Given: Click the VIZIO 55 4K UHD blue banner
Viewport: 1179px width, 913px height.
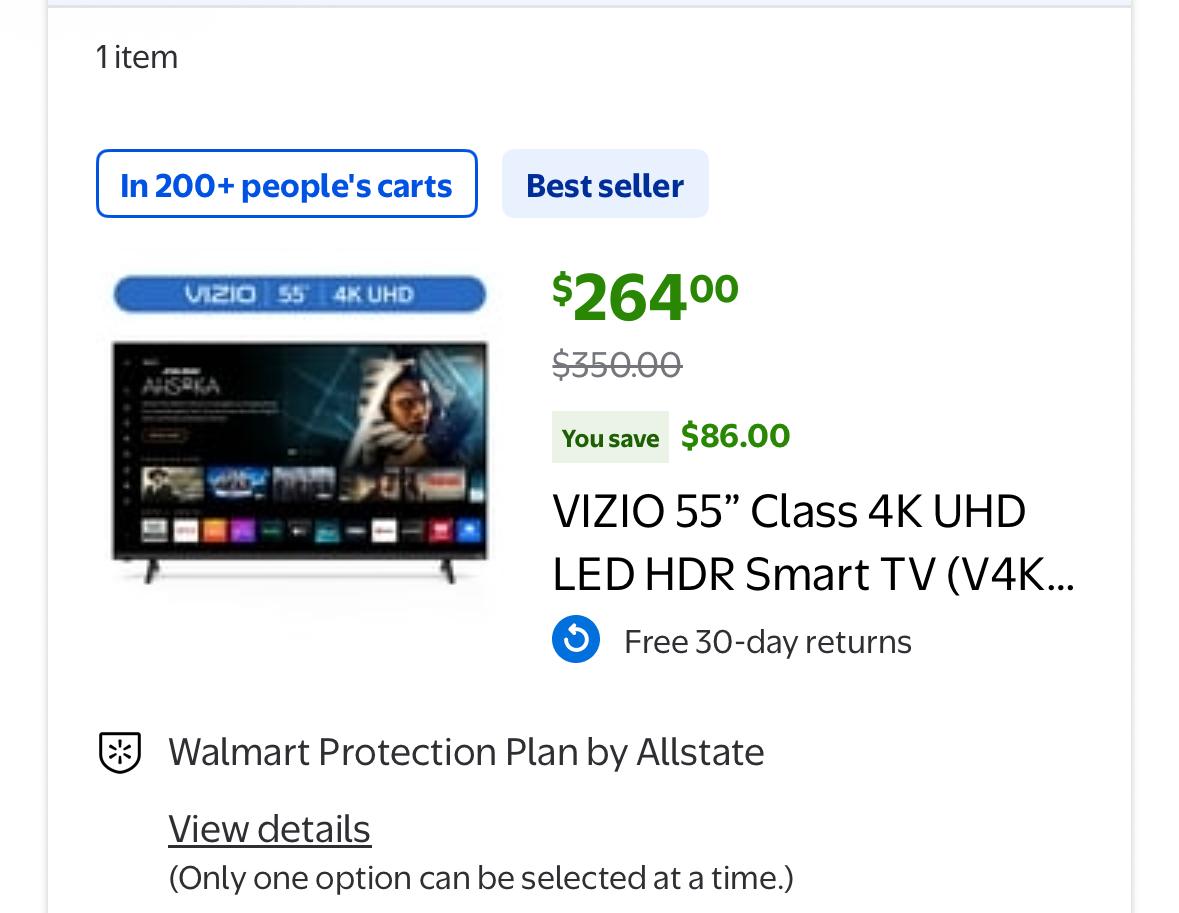Looking at the screenshot, I should (x=299, y=294).
